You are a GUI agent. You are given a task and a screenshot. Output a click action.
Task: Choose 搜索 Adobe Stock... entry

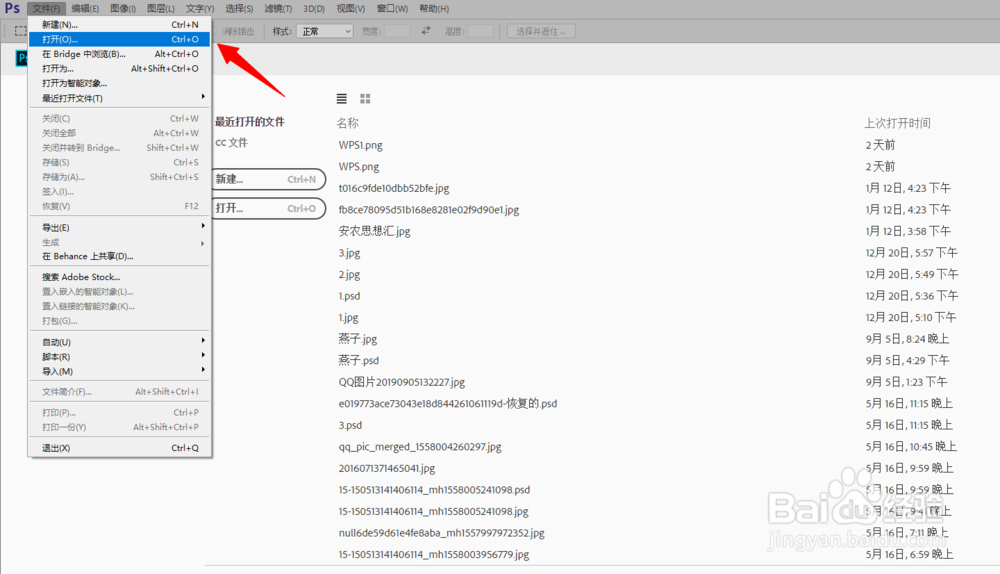(119, 277)
